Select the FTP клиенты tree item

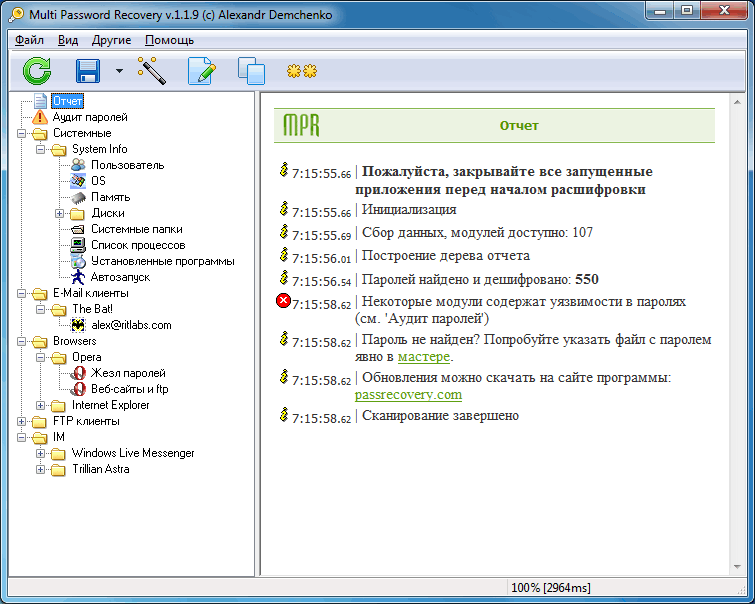tap(86, 421)
